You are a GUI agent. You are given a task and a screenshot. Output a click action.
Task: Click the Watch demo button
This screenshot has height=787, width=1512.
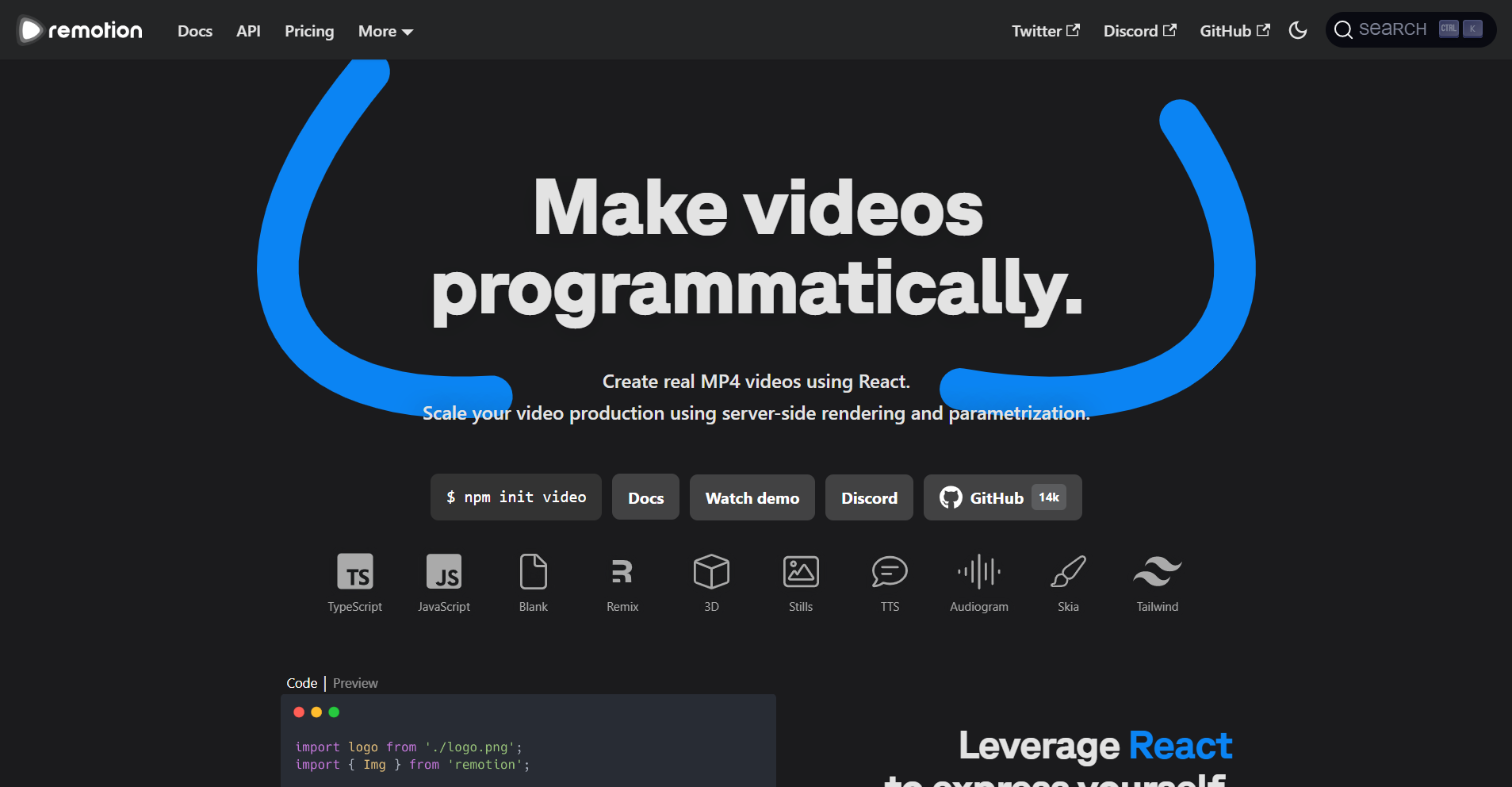tap(752, 497)
